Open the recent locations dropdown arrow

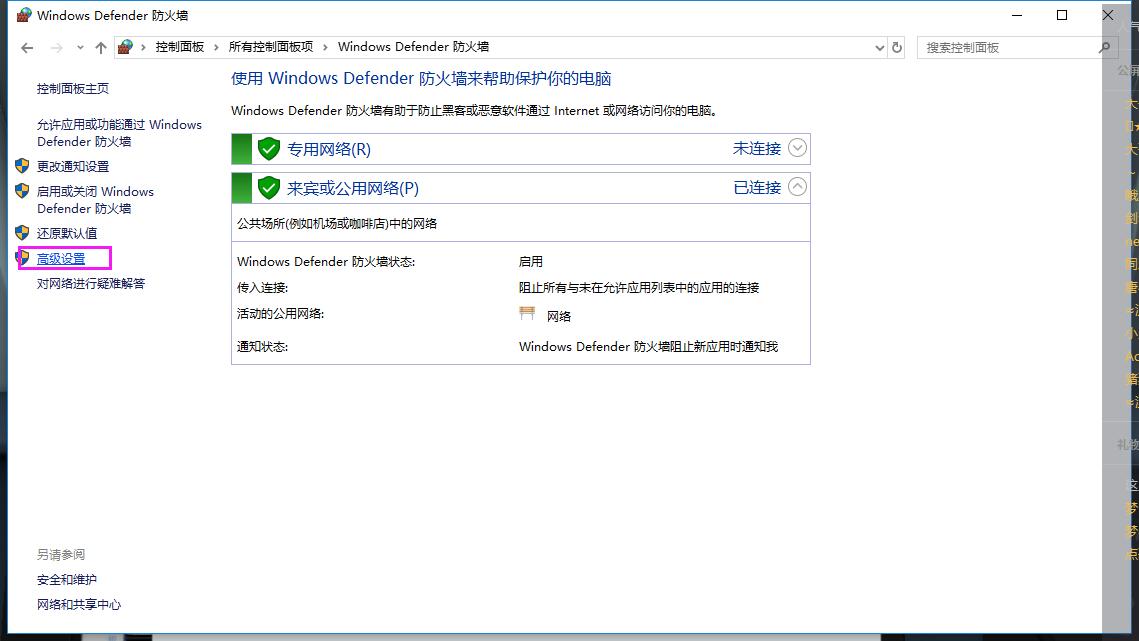click(80, 48)
